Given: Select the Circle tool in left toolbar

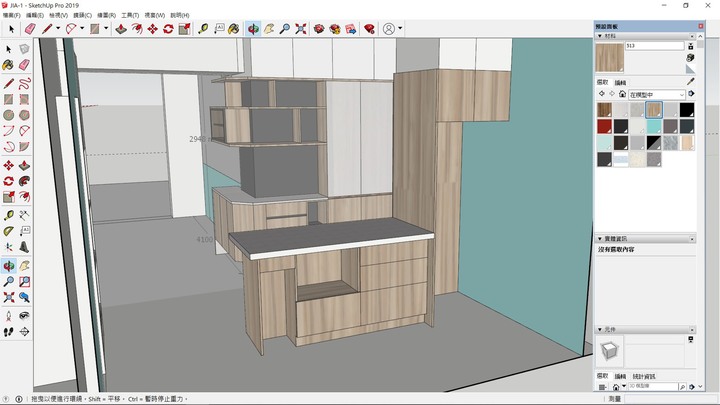Looking at the screenshot, I should tap(8, 115).
